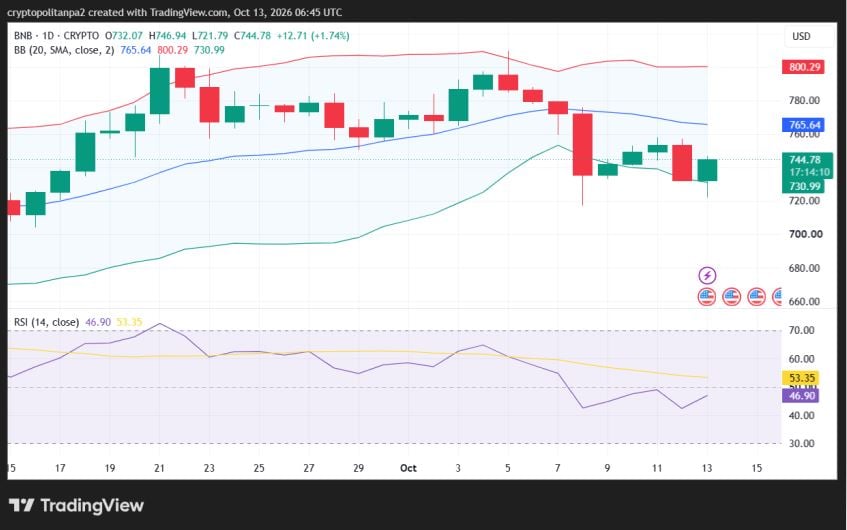Click the 5 date label on time axis
The width and height of the screenshot is (847, 530).
tap(508, 468)
